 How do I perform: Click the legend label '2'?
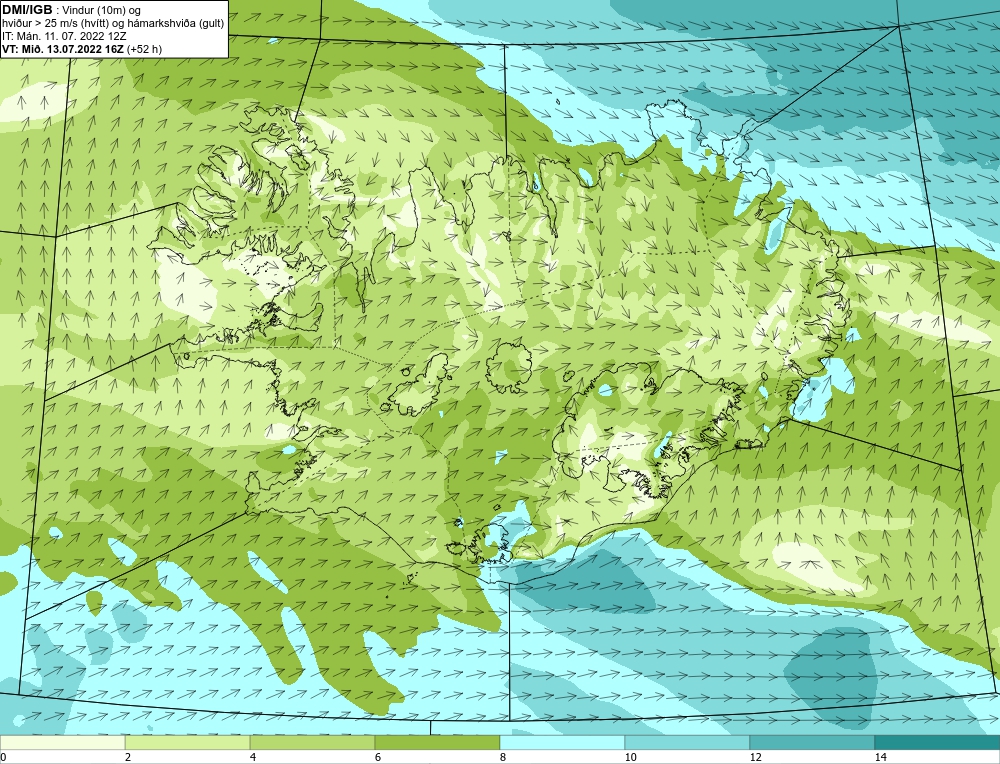[128, 757]
